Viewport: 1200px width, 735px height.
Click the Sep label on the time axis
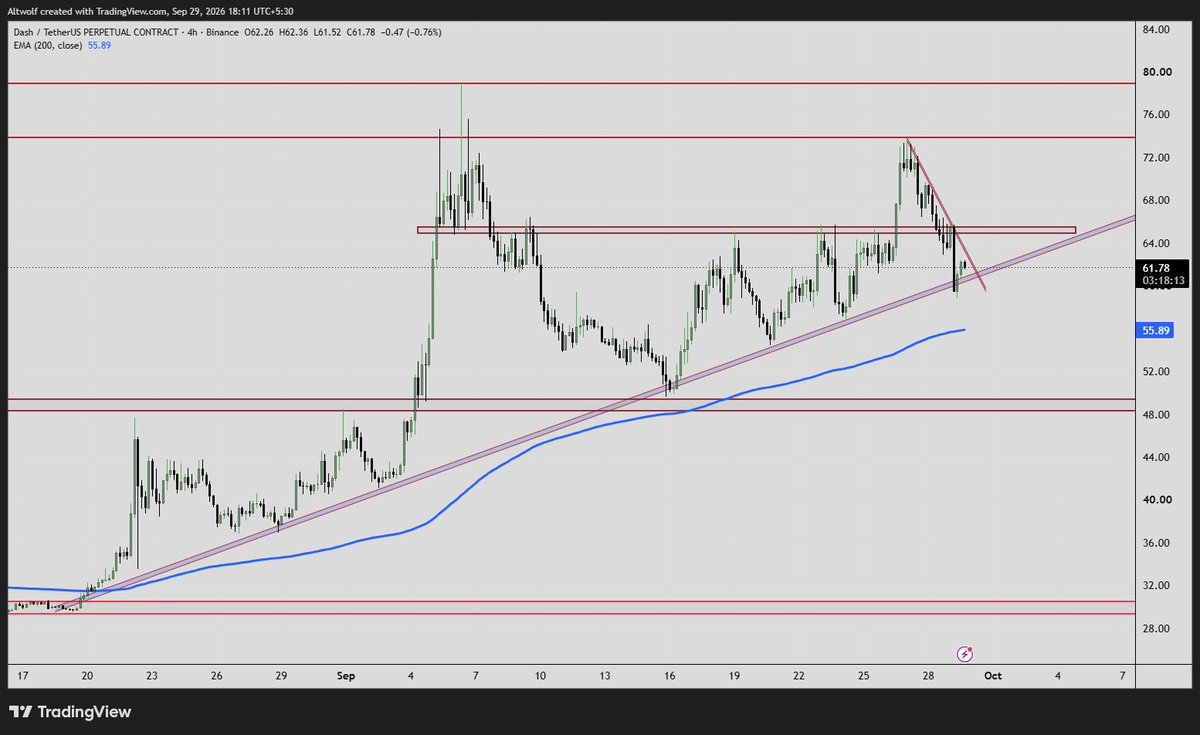[x=346, y=676]
